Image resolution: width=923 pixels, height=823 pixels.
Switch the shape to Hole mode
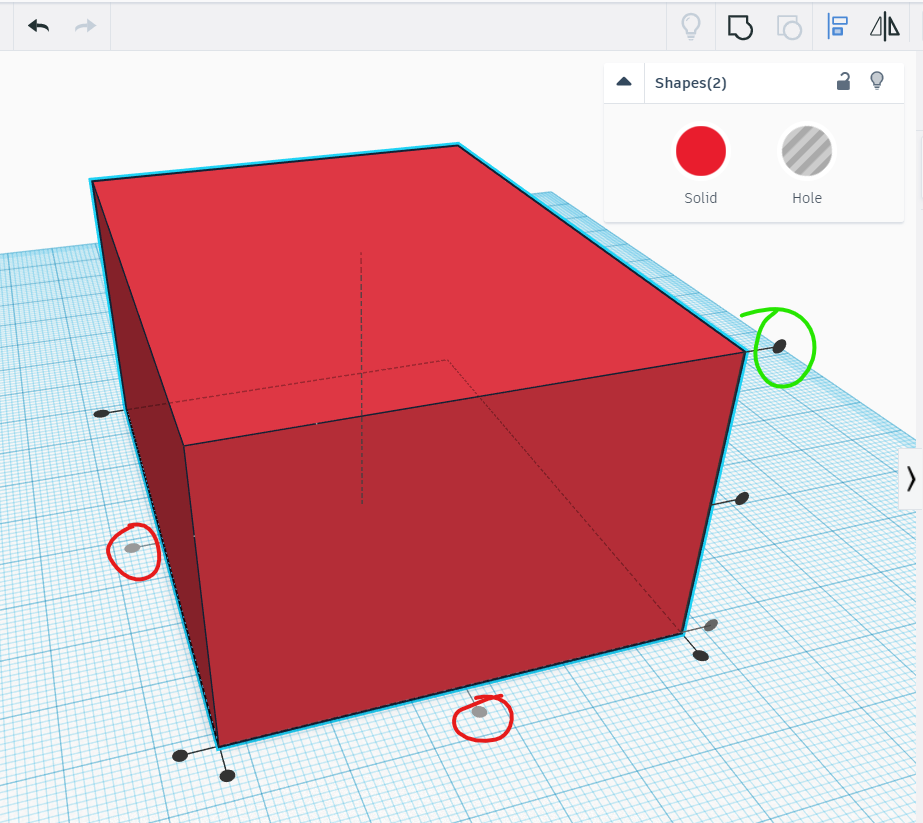806,150
